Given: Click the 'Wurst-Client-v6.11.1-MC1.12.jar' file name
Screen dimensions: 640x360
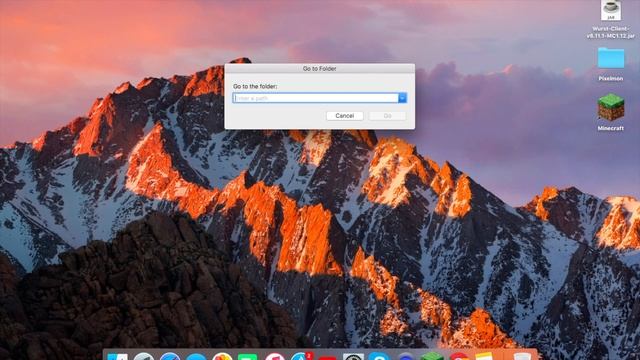Looking at the screenshot, I should tap(611, 32).
